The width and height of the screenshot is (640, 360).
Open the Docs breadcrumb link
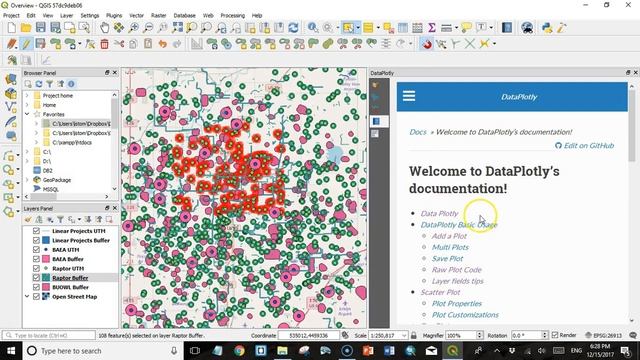[418, 132]
